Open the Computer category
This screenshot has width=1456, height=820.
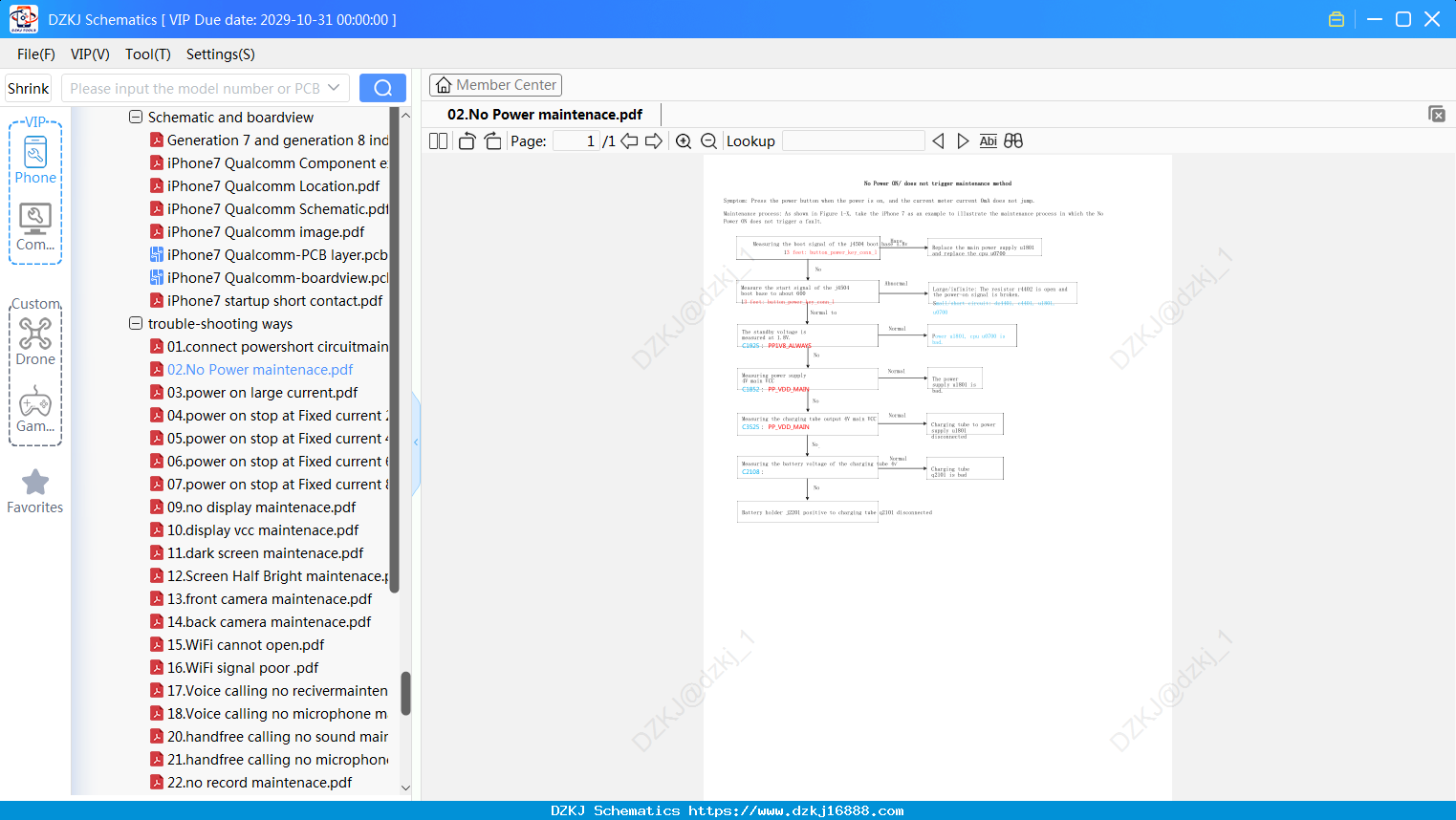(x=35, y=227)
